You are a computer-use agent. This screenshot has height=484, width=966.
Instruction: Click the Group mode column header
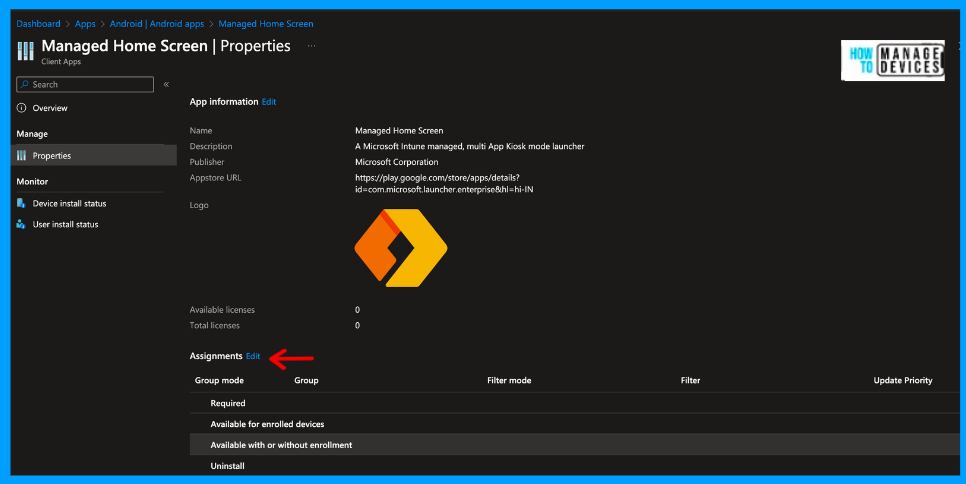click(x=219, y=381)
